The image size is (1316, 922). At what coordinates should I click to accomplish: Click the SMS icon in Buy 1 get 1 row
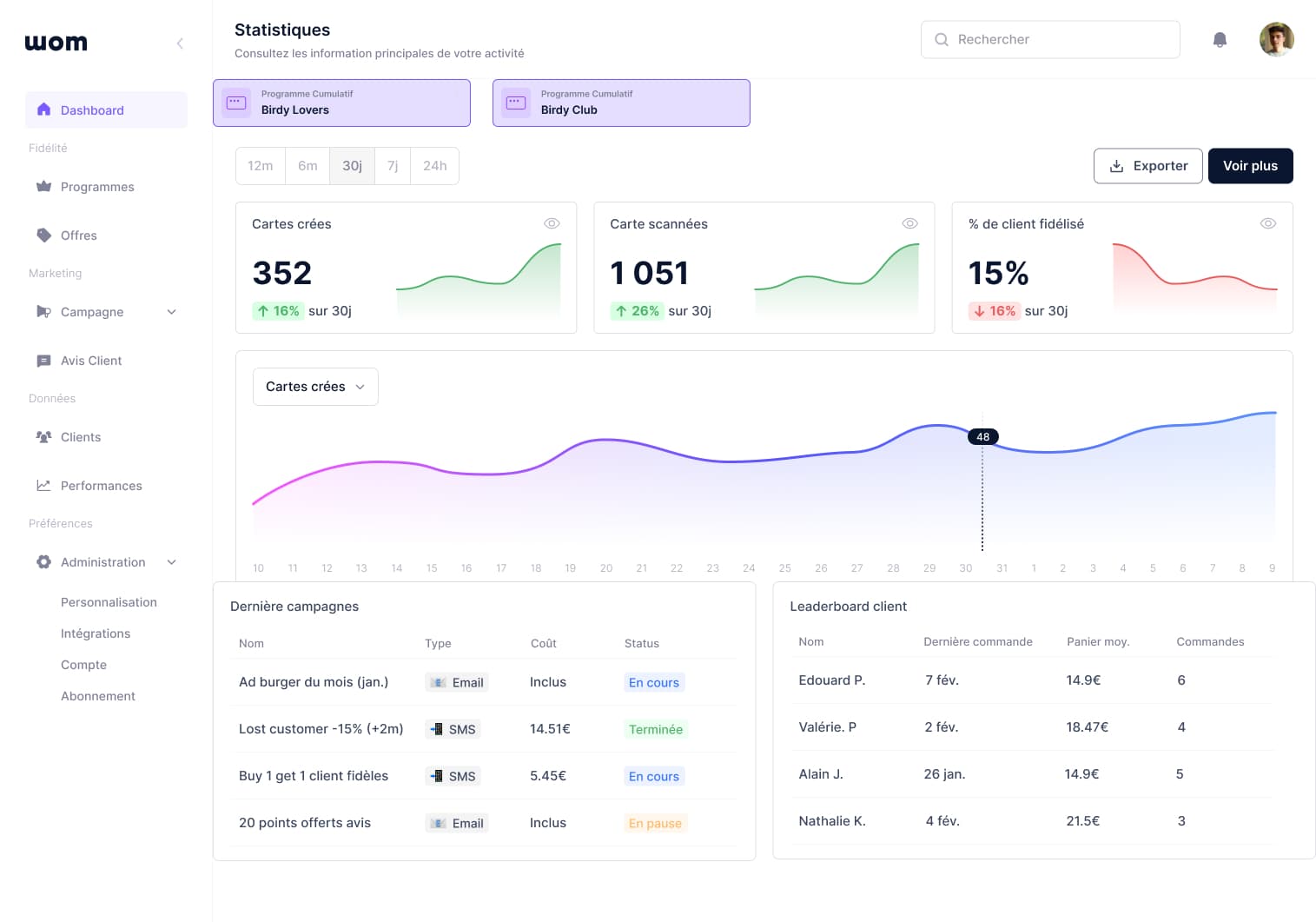pyautogui.click(x=437, y=776)
